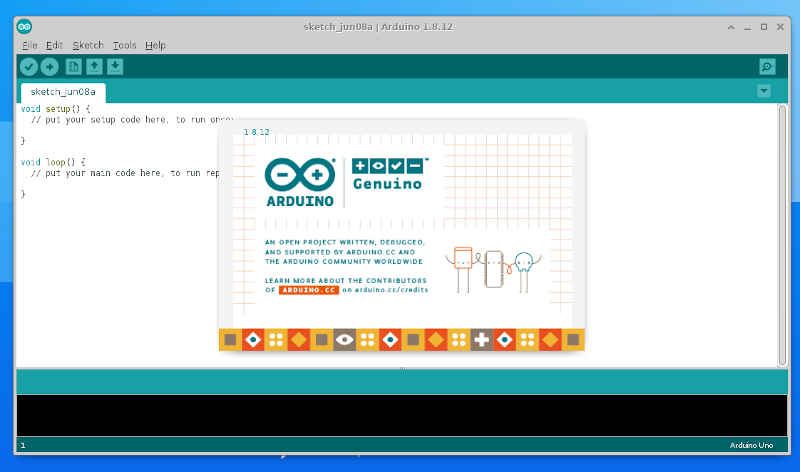This screenshot has height=472, width=800.
Task: Click the 'void setup() {' code line
Action: click(x=56, y=109)
